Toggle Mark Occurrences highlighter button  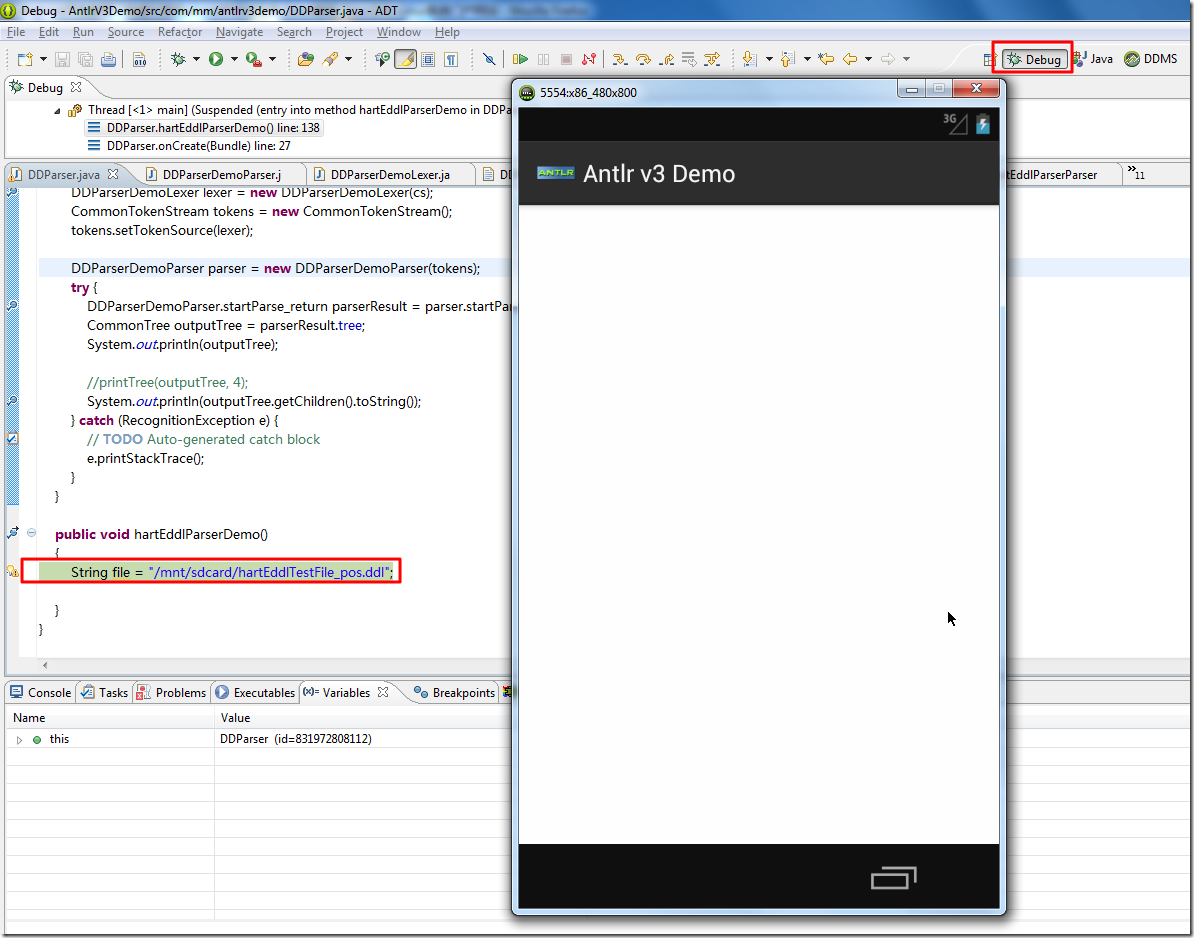(x=405, y=59)
